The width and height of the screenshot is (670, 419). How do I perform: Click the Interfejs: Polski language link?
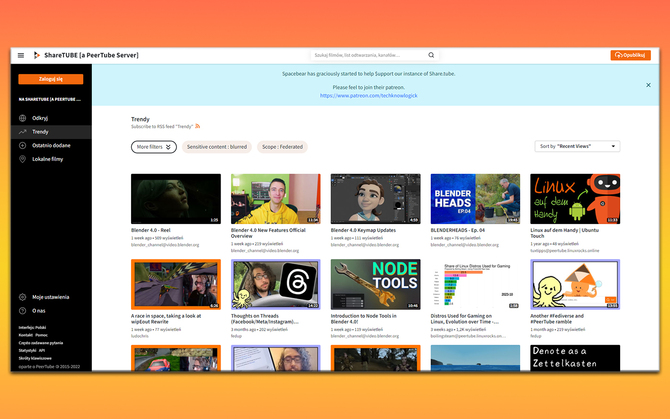tap(32, 328)
